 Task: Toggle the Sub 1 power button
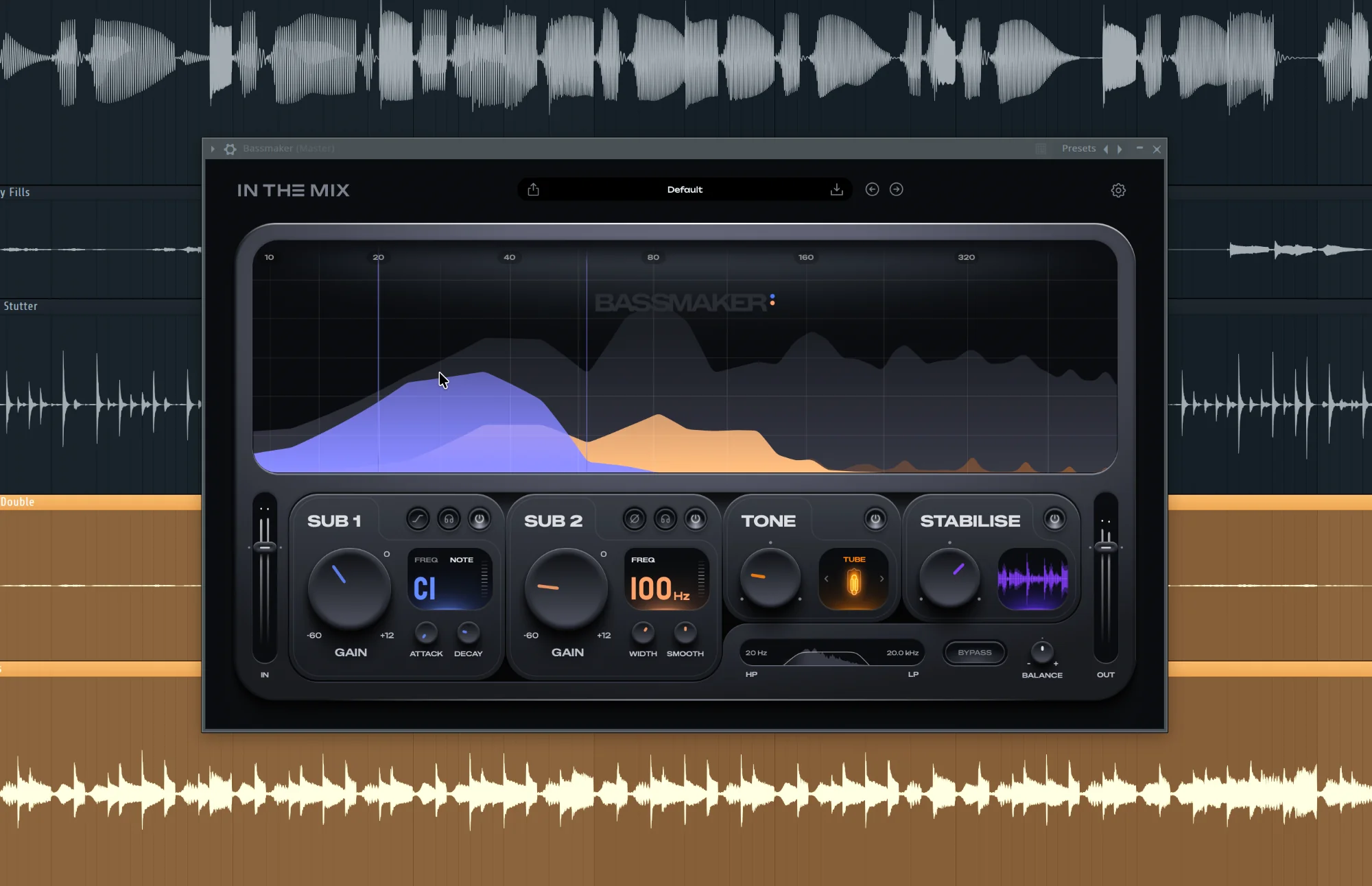coord(480,519)
